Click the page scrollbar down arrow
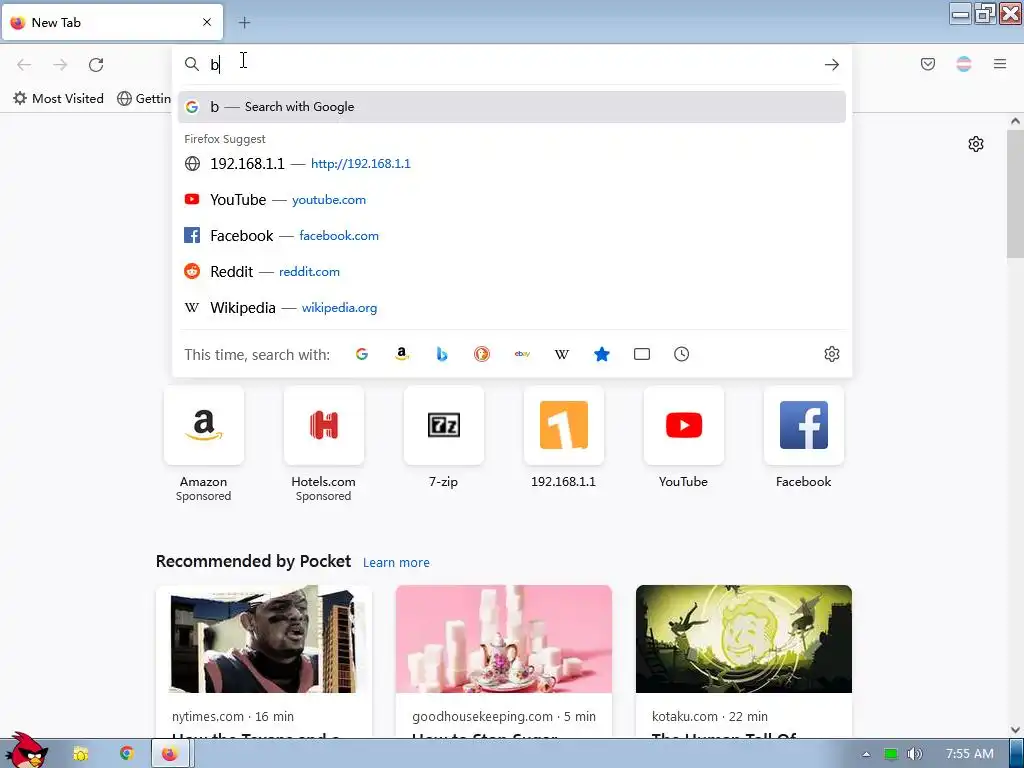The image size is (1024, 768). pyautogui.click(x=1015, y=730)
